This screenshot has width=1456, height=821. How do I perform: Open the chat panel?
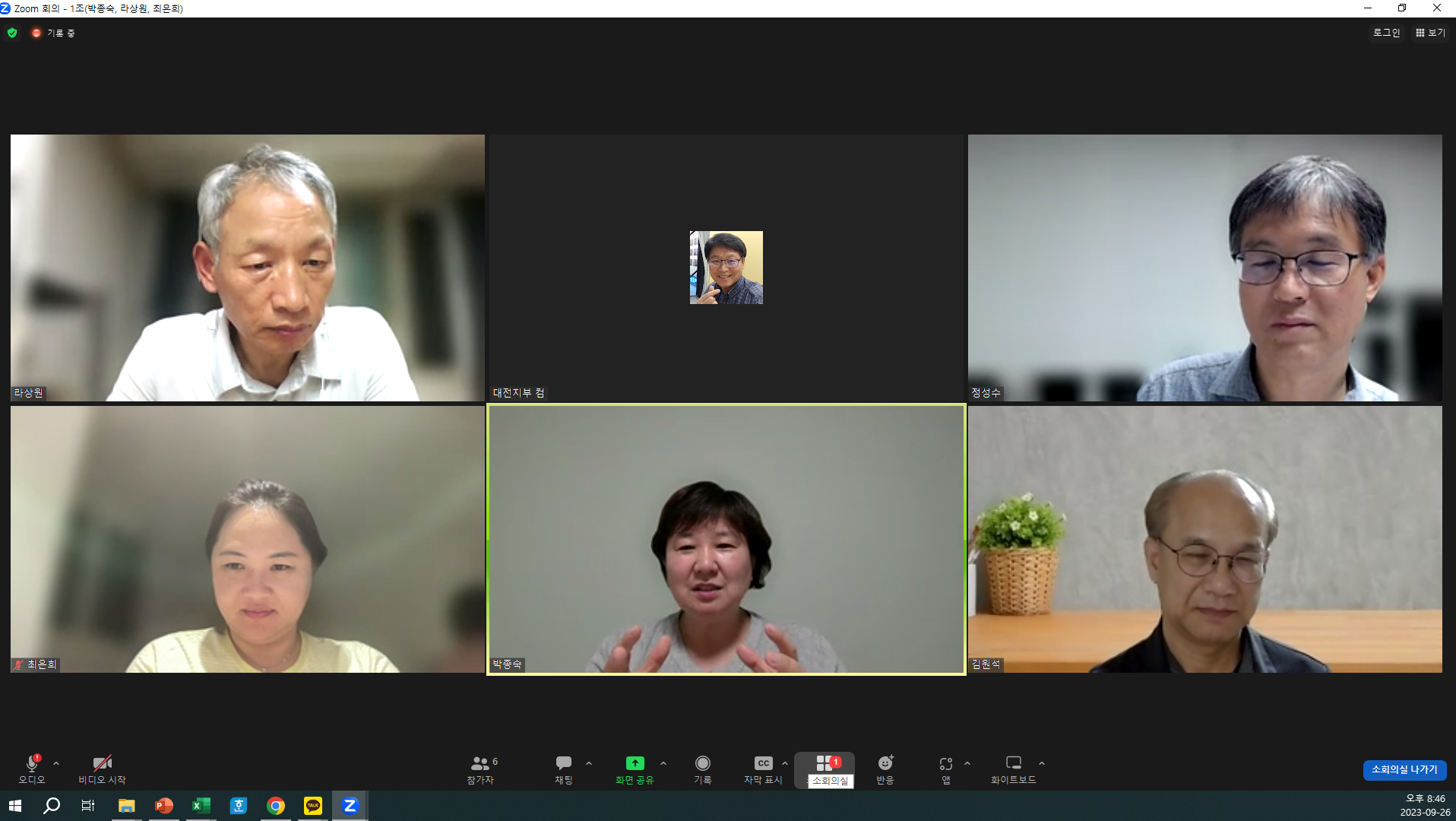[x=564, y=769]
